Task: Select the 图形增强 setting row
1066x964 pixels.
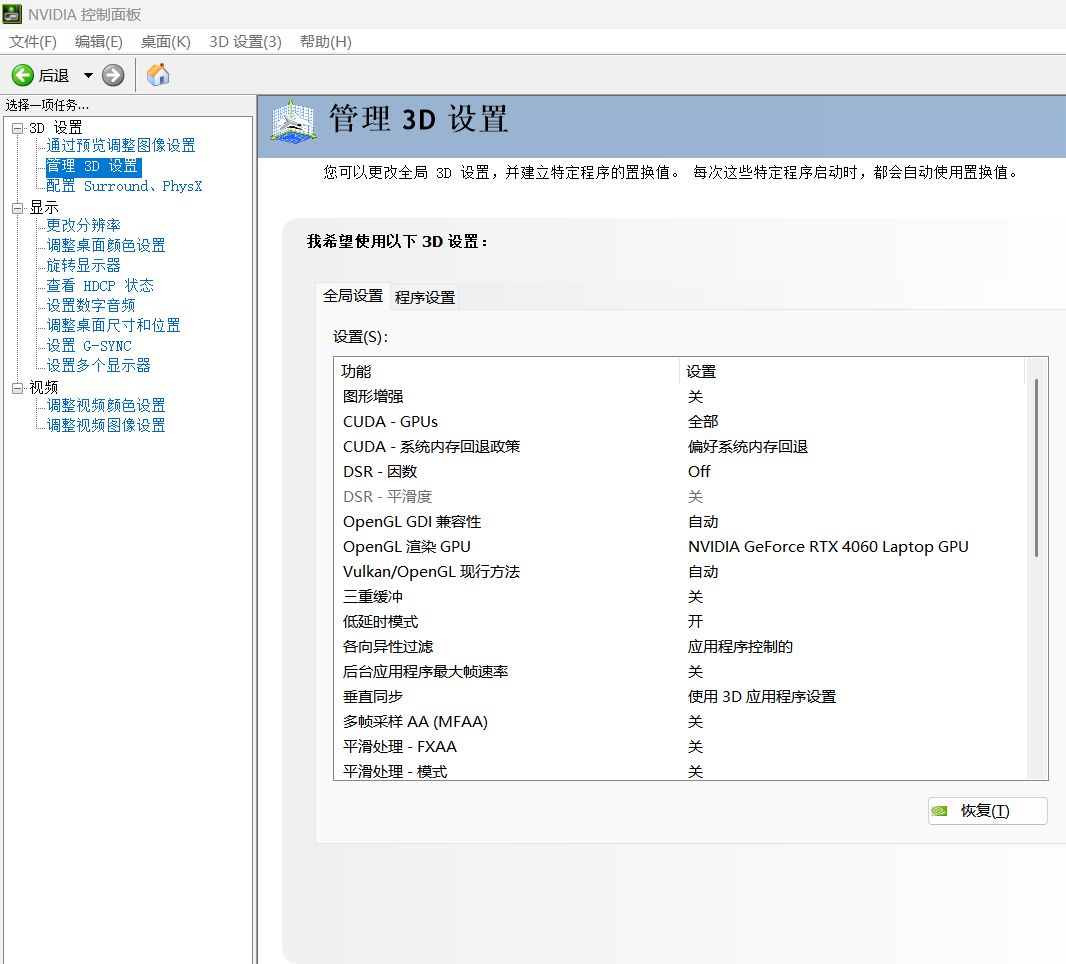Action: (681, 396)
